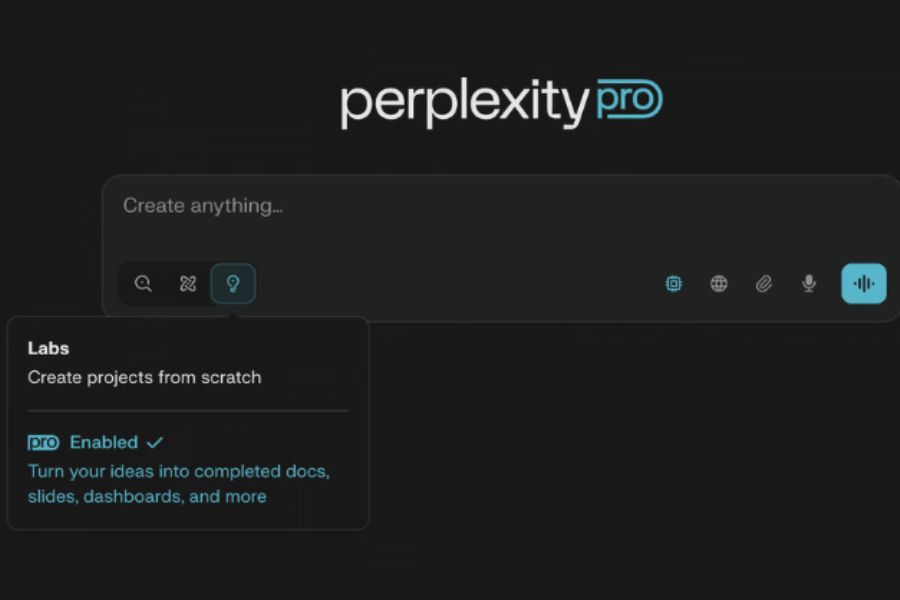The width and height of the screenshot is (900, 600).
Task: Click the checkmark next to Enabled
Action: (154, 442)
